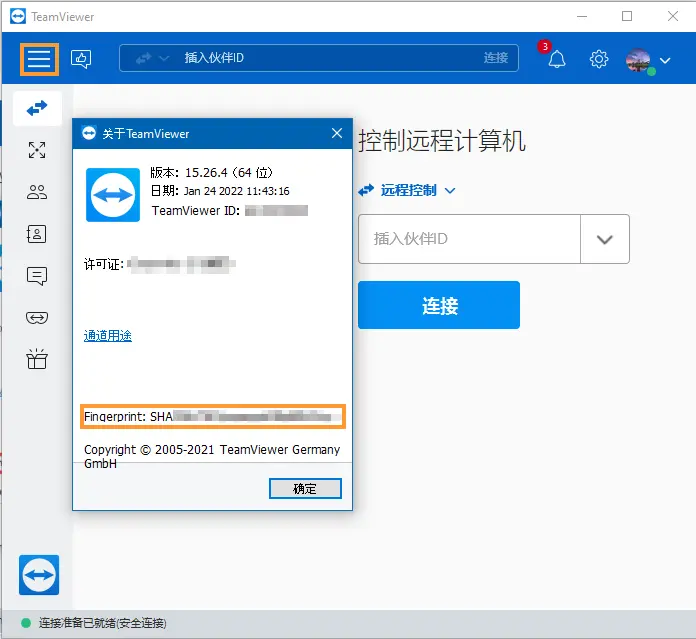Open the hamburger menu icon
This screenshot has width=696, height=639.
[39, 59]
